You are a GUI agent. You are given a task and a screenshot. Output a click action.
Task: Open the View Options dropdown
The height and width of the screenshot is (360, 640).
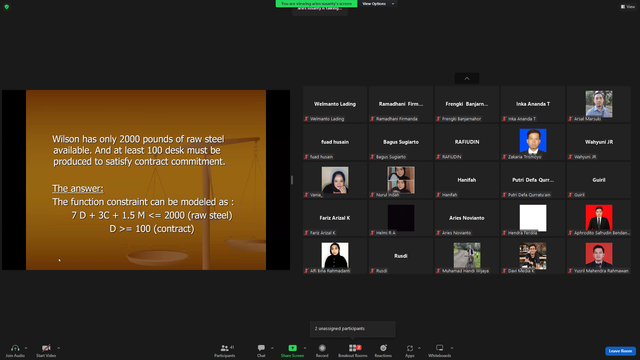pyautogui.click(x=378, y=4)
